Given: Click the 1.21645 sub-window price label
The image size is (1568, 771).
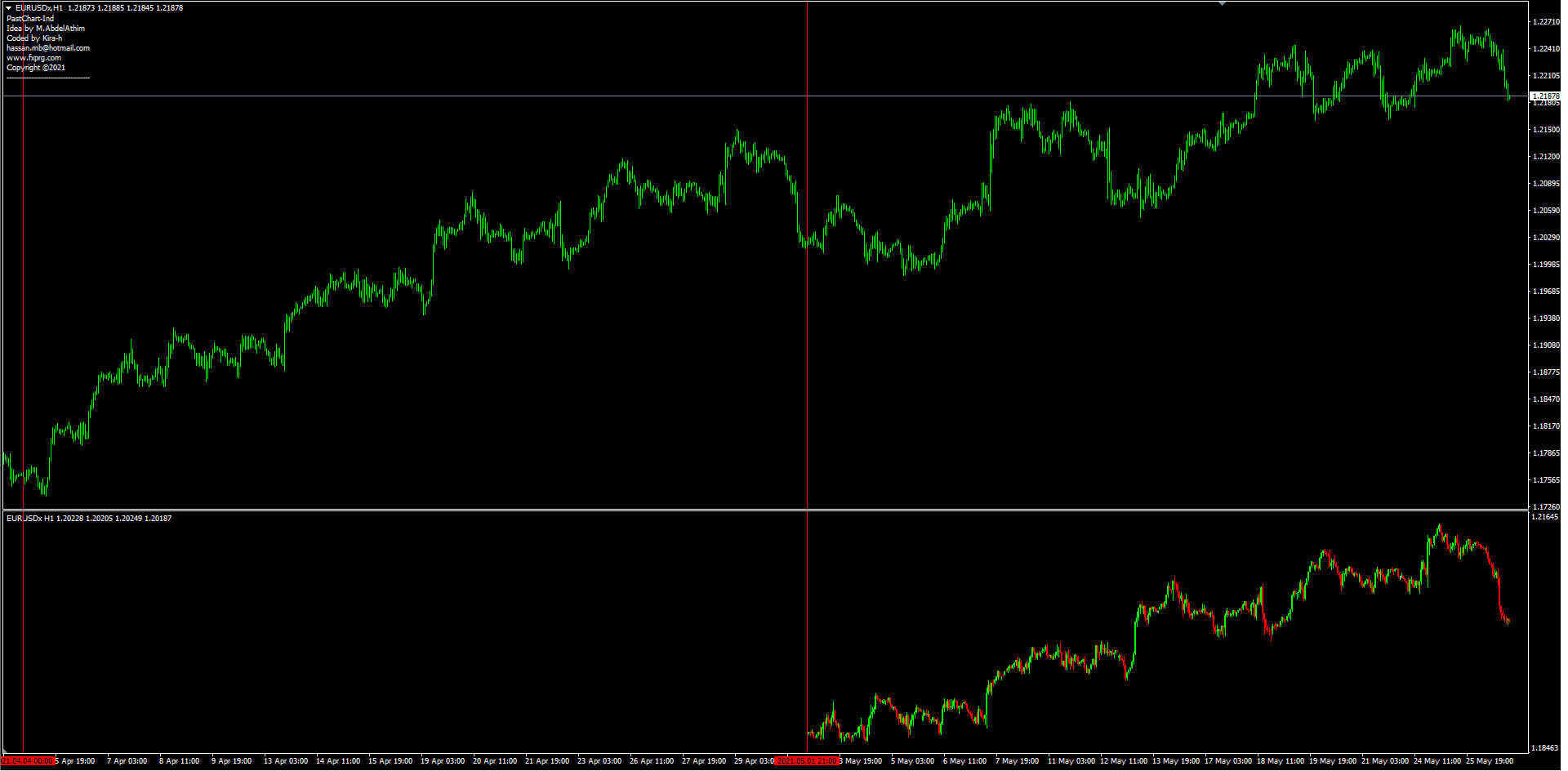Looking at the screenshot, I should click(x=1544, y=517).
